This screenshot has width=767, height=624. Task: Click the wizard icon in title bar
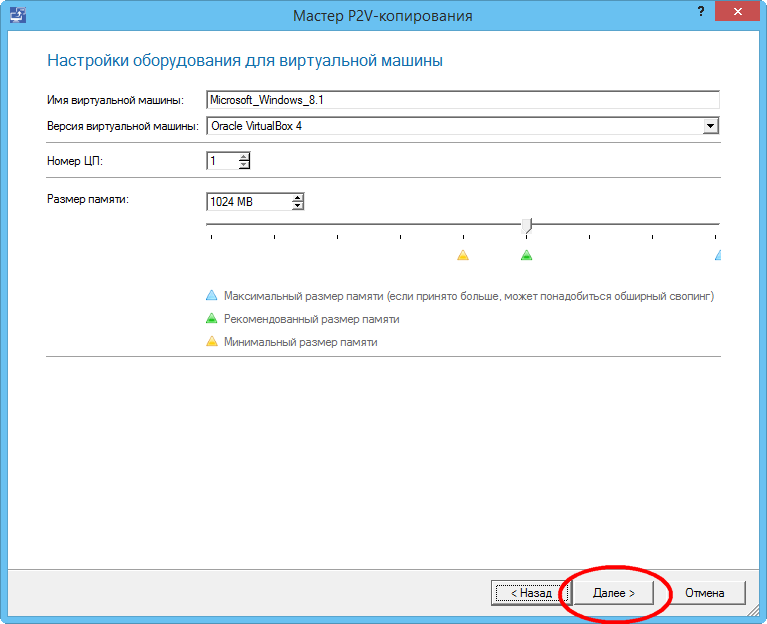(x=18, y=15)
